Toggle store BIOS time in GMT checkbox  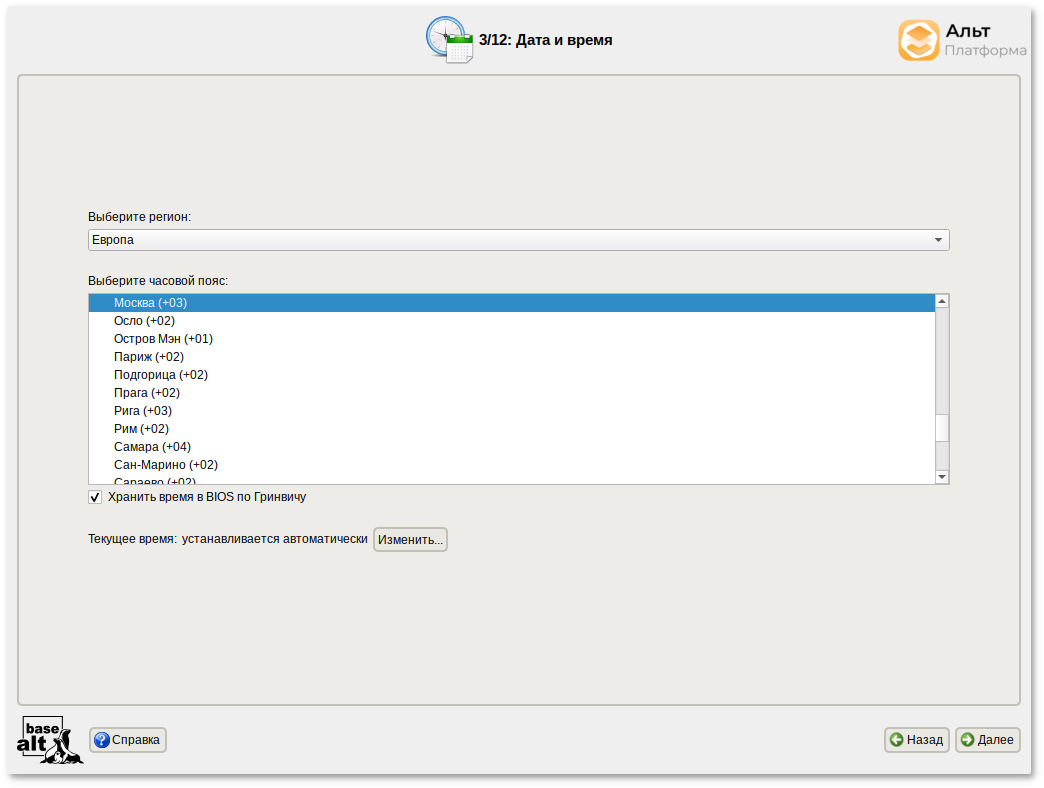(x=95, y=497)
